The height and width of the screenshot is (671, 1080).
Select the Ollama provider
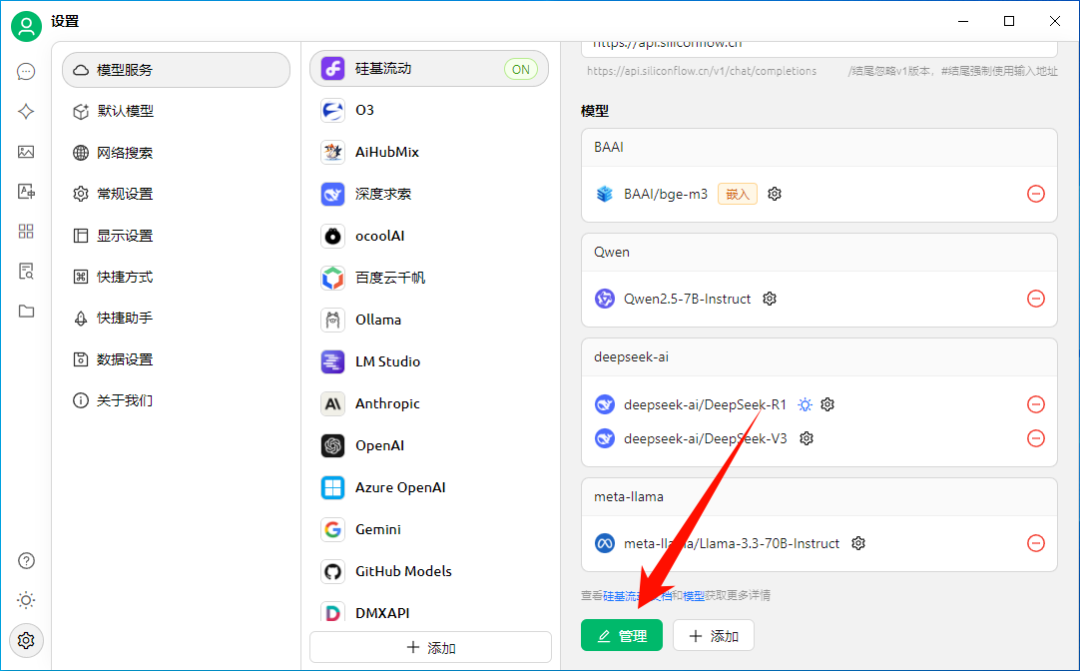pyautogui.click(x=429, y=320)
